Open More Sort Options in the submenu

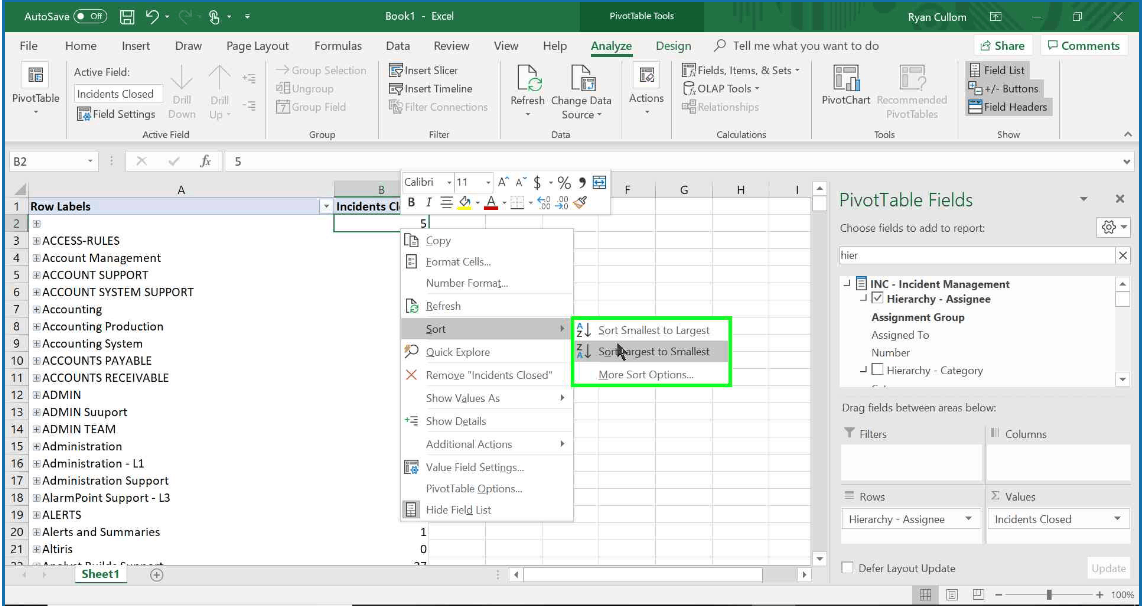click(x=645, y=375)
